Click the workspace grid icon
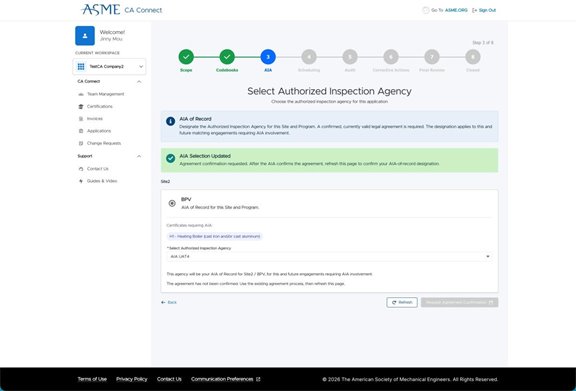This screenshot has height=391, width=576. [x=81, y=67]
